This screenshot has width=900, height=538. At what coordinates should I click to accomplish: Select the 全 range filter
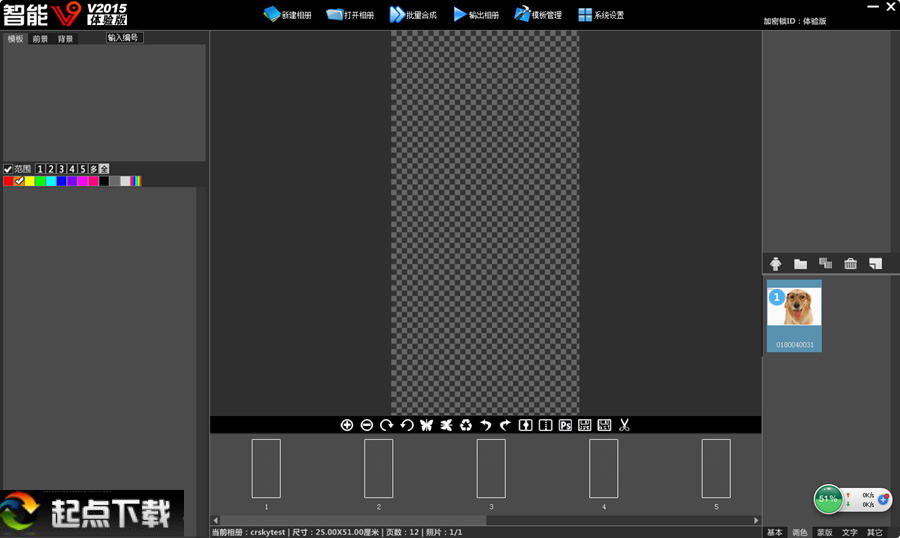click(x=104, y=169)
